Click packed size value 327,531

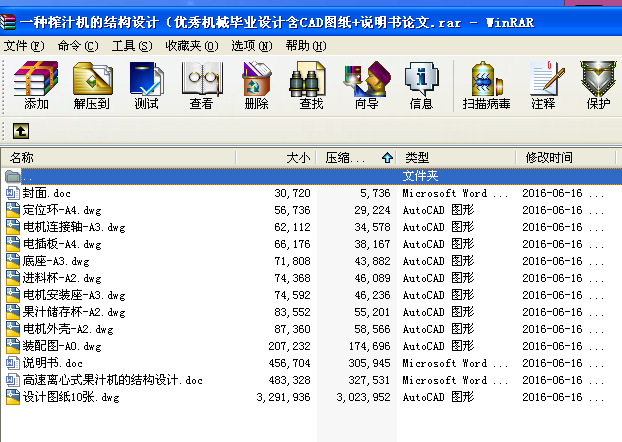coord(370,381)
